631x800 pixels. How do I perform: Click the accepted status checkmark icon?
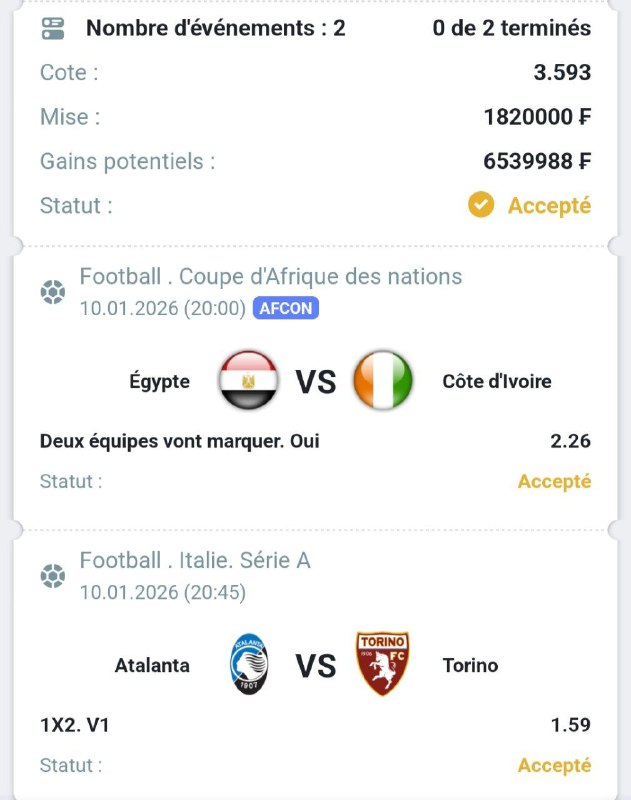pyautogui.click(x=481, y=205)
